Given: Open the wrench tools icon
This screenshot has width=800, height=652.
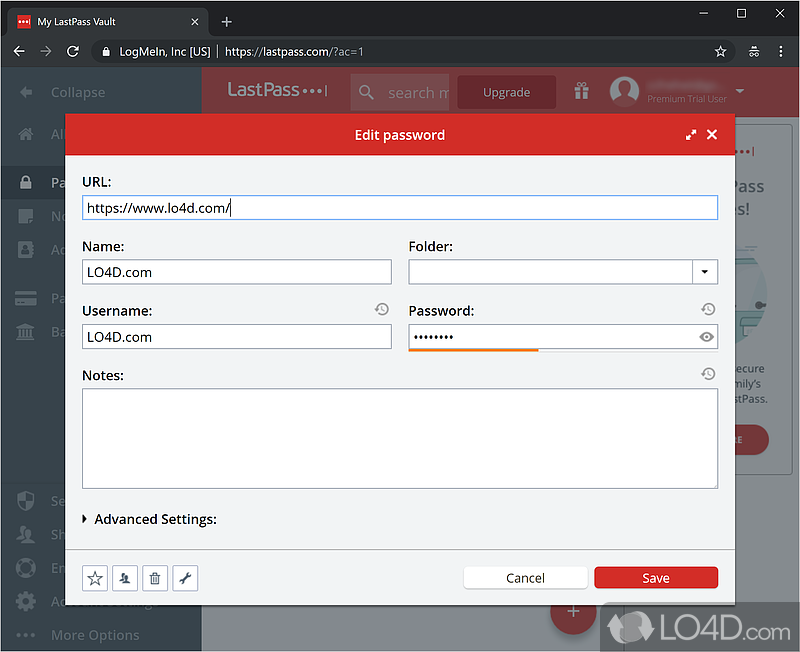Looking at the screenshot, I should (x=184, y=578).
